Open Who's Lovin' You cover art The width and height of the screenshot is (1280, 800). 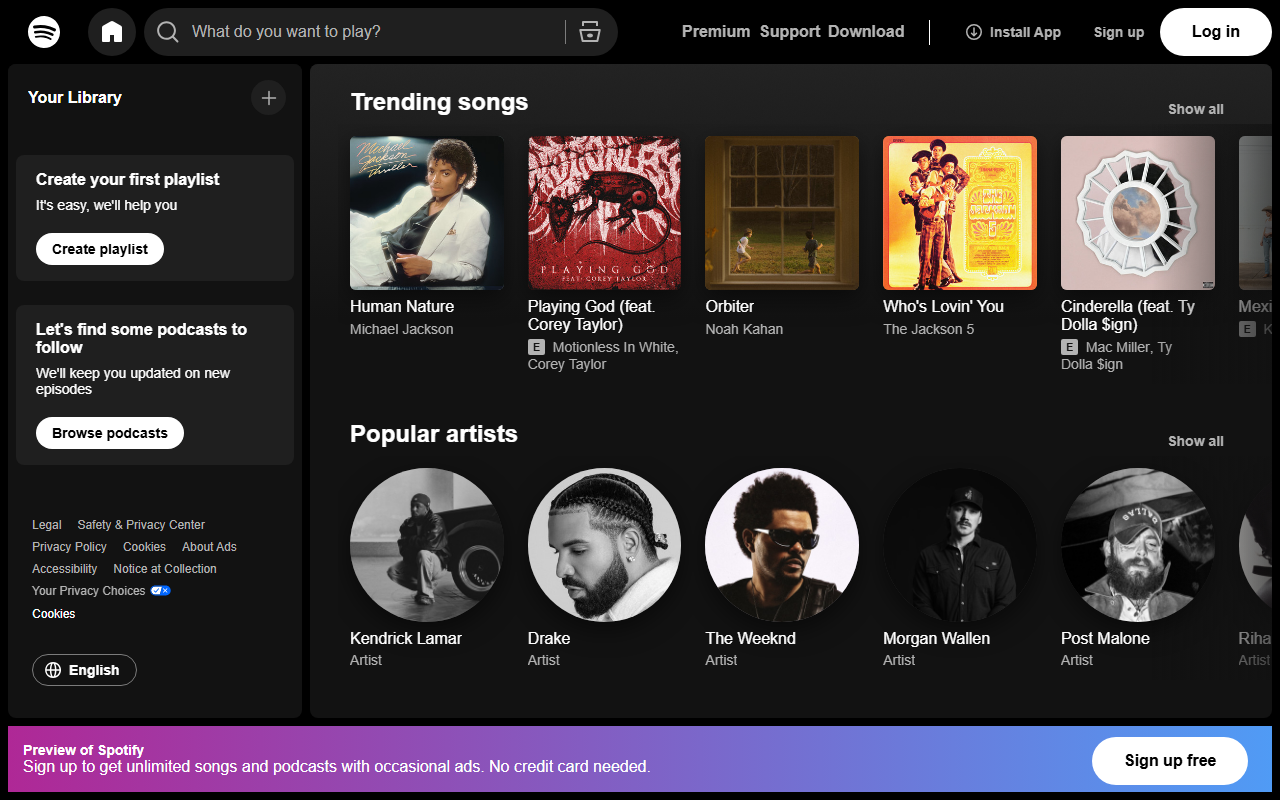point(960,213)
